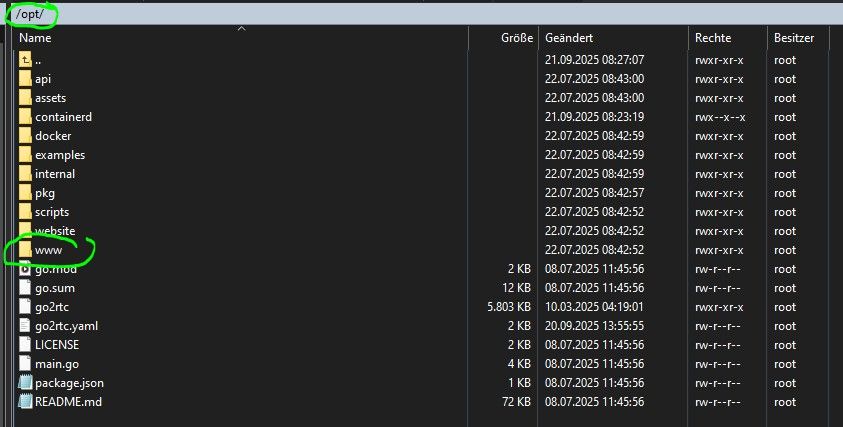Click the root owner of docker folder

tap(785, 136)
